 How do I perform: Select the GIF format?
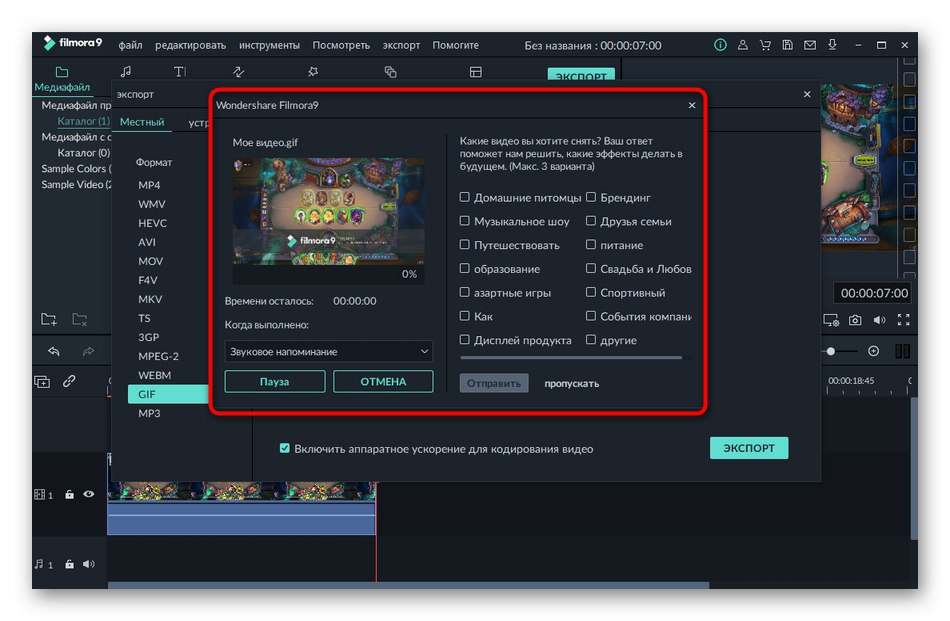click(168, 394)
